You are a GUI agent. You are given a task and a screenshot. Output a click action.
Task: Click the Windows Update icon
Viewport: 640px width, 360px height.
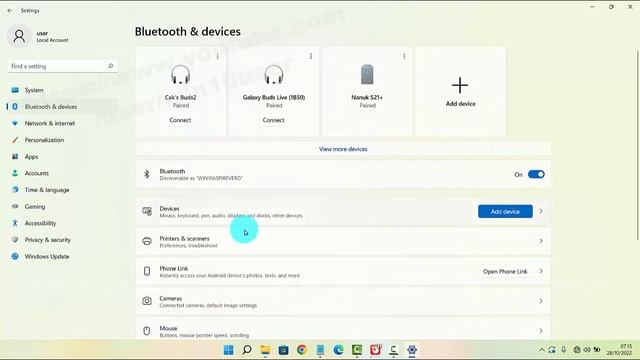pos(15,256)
